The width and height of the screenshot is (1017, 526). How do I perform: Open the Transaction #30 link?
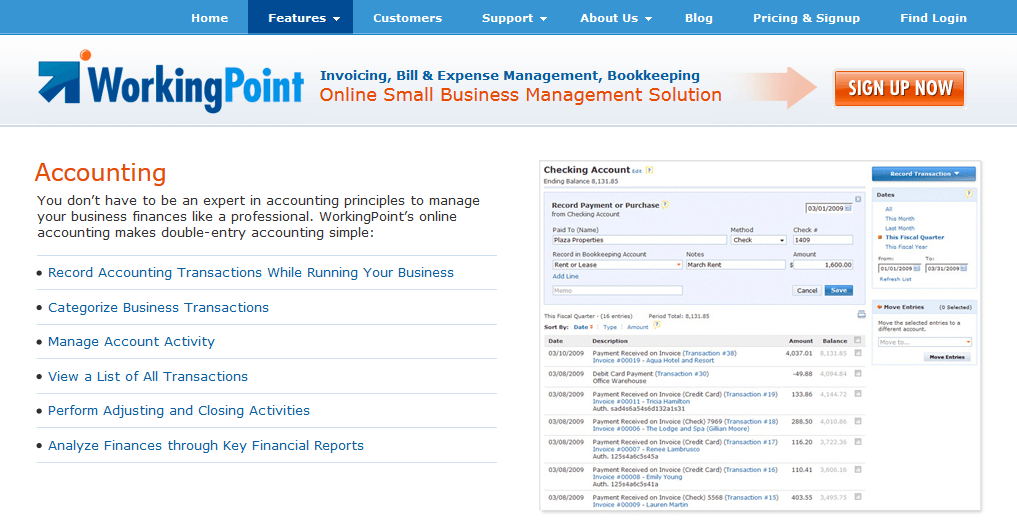[682, 374]
